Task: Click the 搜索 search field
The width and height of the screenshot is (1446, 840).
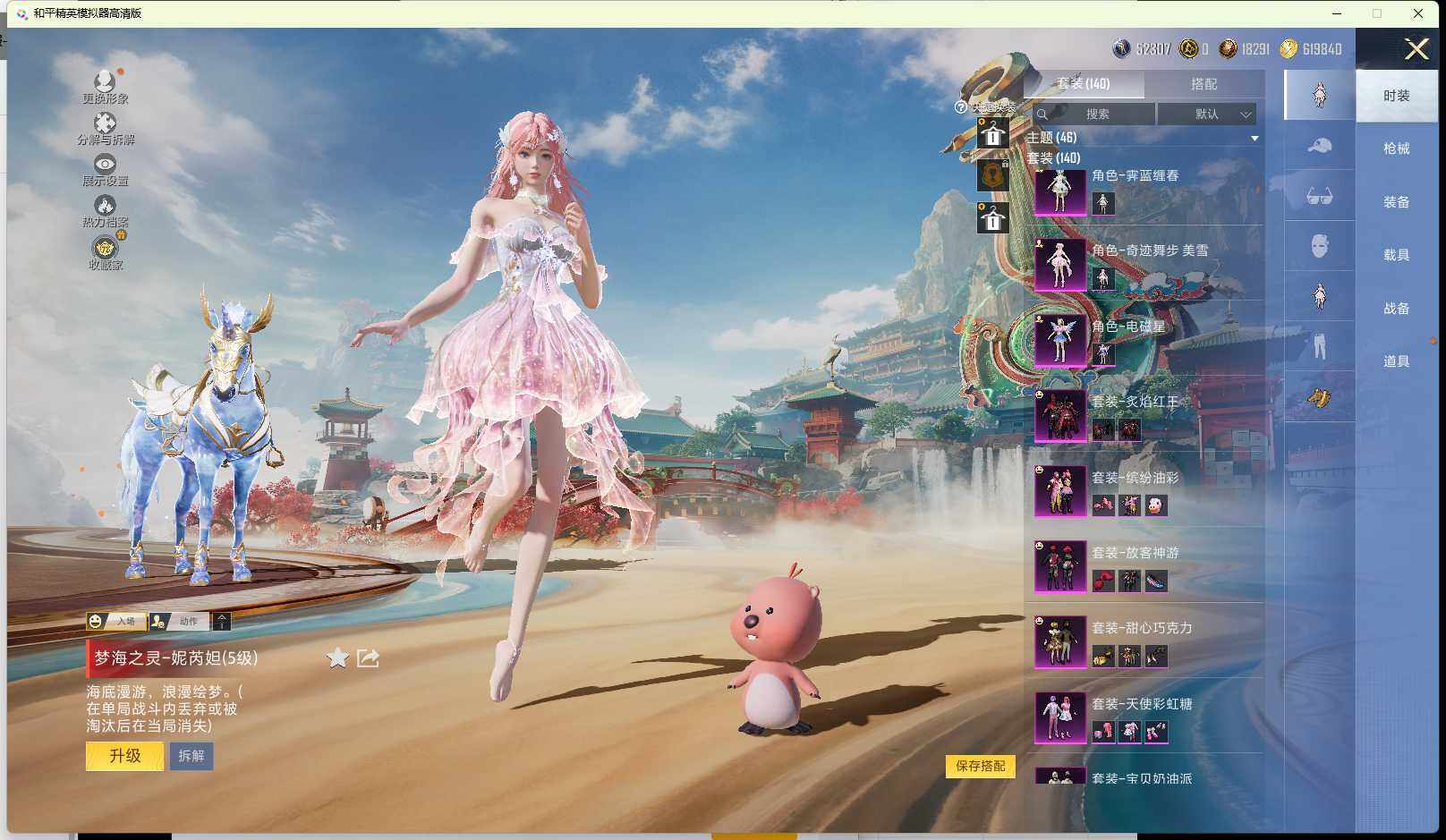Action: (1093, 115)
